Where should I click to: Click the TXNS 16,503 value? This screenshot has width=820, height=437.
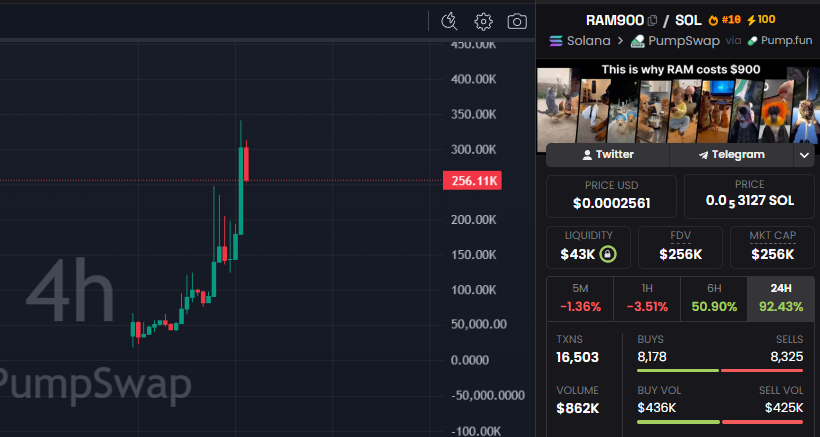(577, 358)
